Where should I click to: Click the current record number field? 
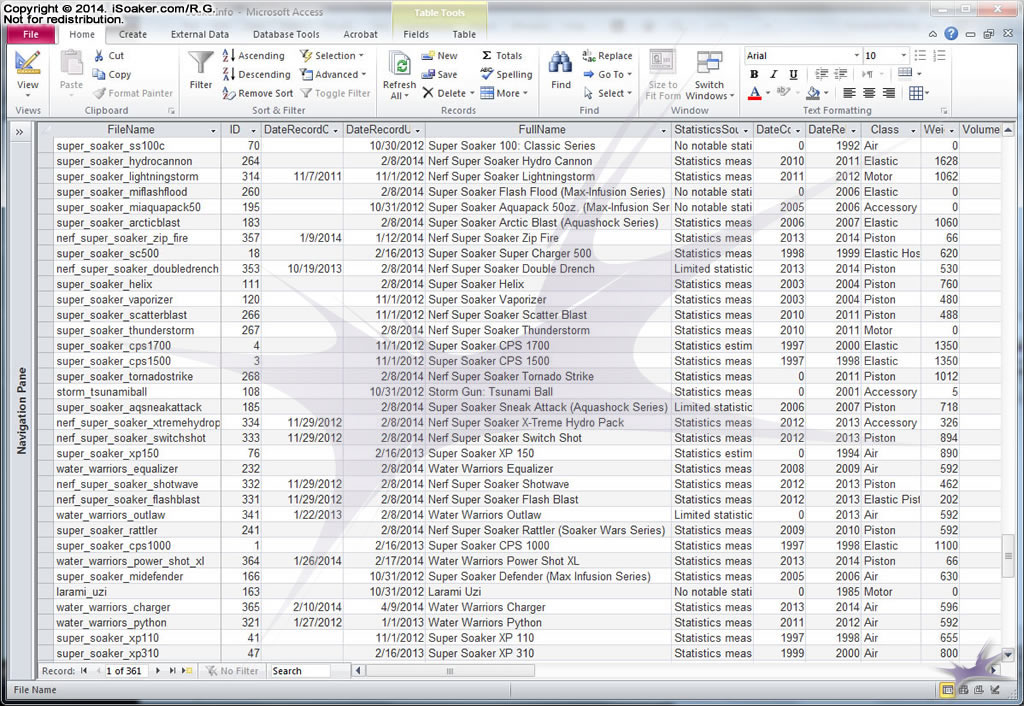click(125, 671)
